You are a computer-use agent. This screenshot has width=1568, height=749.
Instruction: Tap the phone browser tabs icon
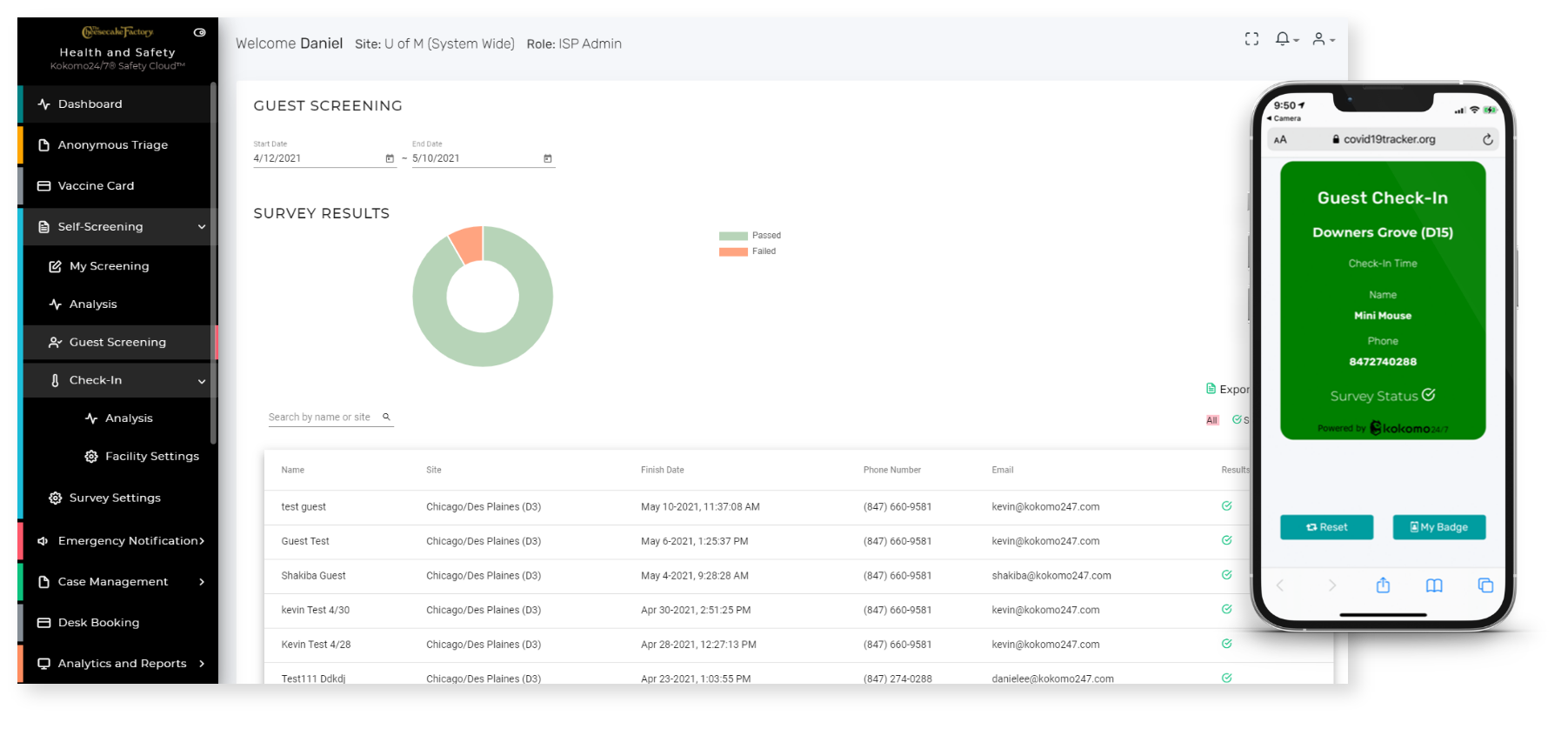click(1485, 585)
